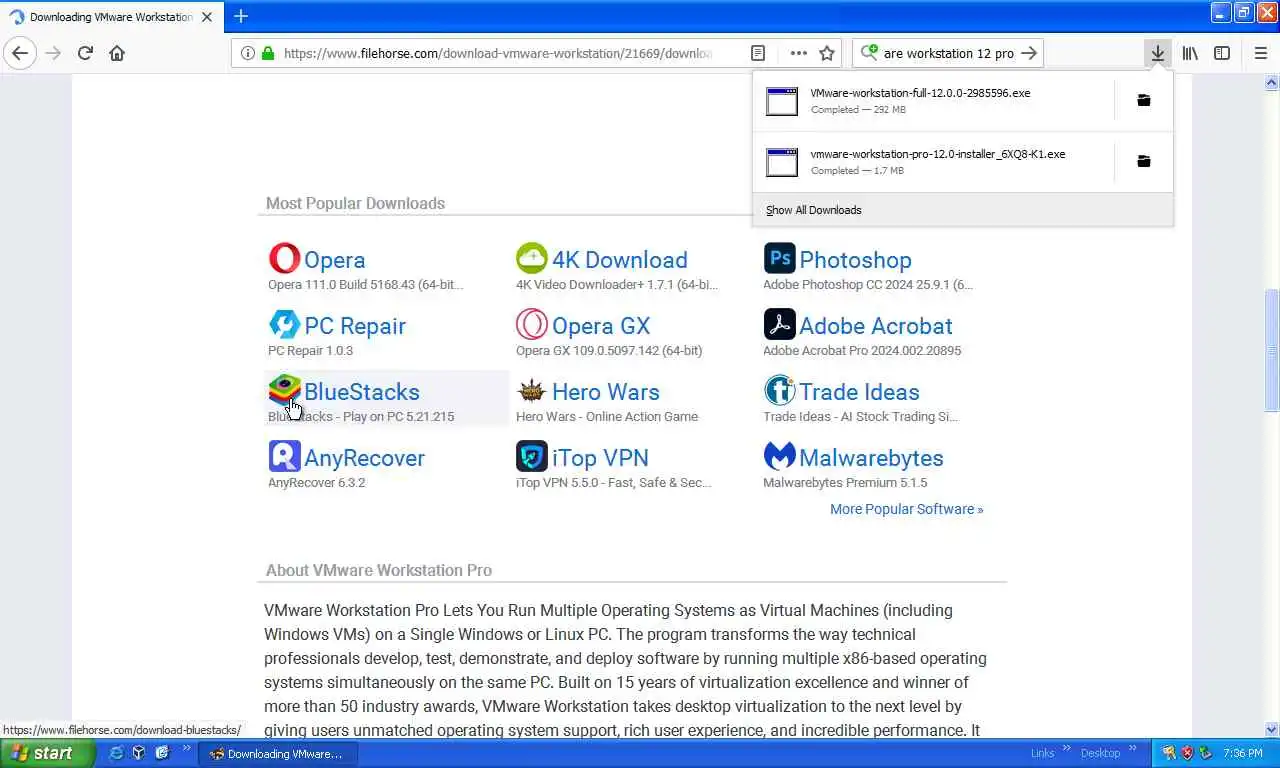Open the Trade Ideas link

(859, 392)
